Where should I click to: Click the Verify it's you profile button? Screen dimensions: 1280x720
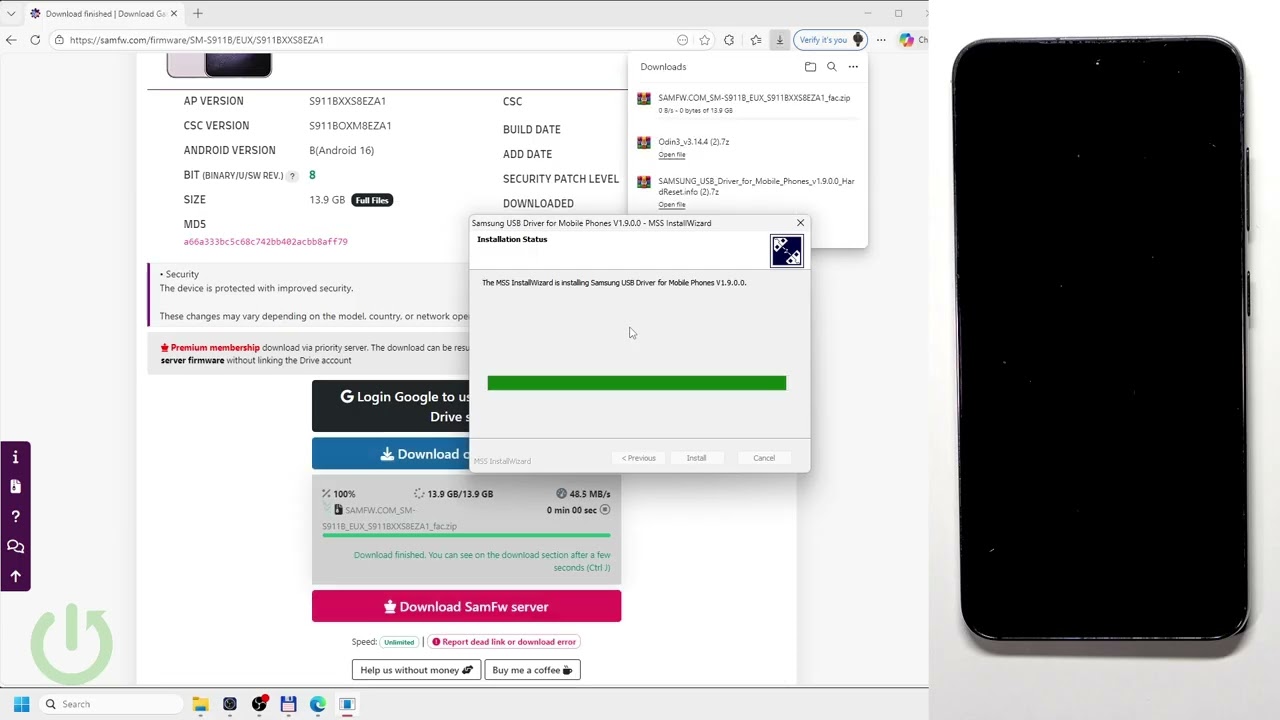[830, 40]
